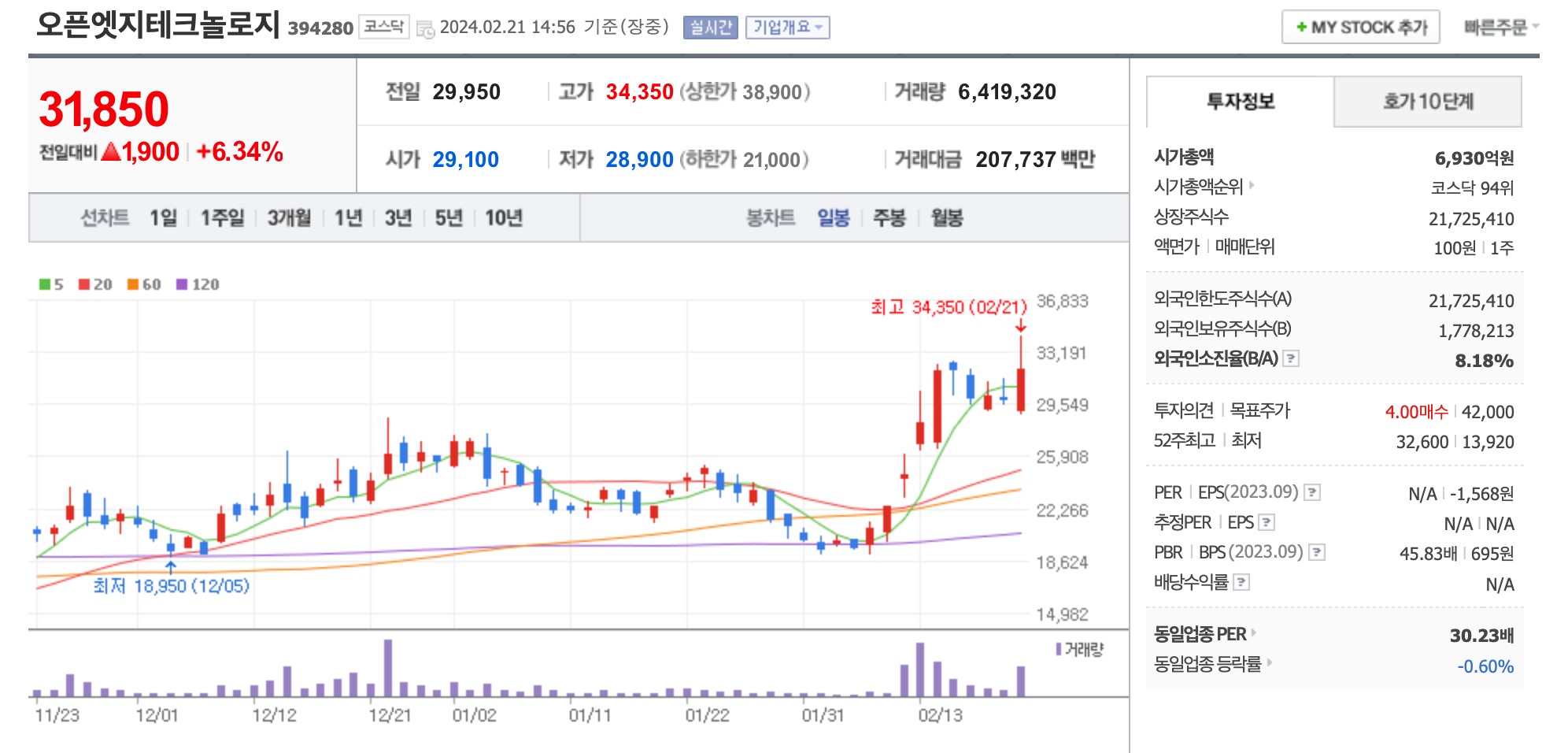Open the BPS(2023.09) help tooltip
Image resolution: width=1568 pixels, height=753 pixels.
(1317, 554)
